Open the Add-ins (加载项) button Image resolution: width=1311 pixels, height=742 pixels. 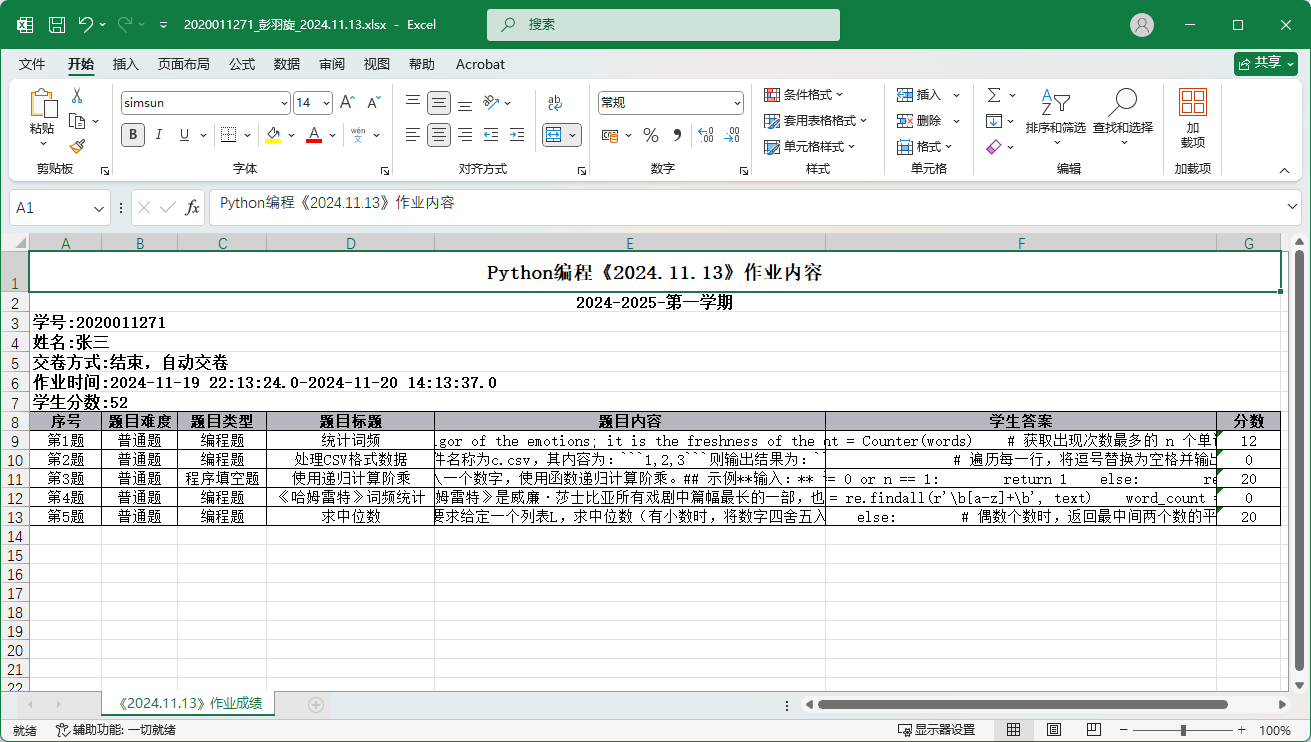click(x=1192, y=119)
